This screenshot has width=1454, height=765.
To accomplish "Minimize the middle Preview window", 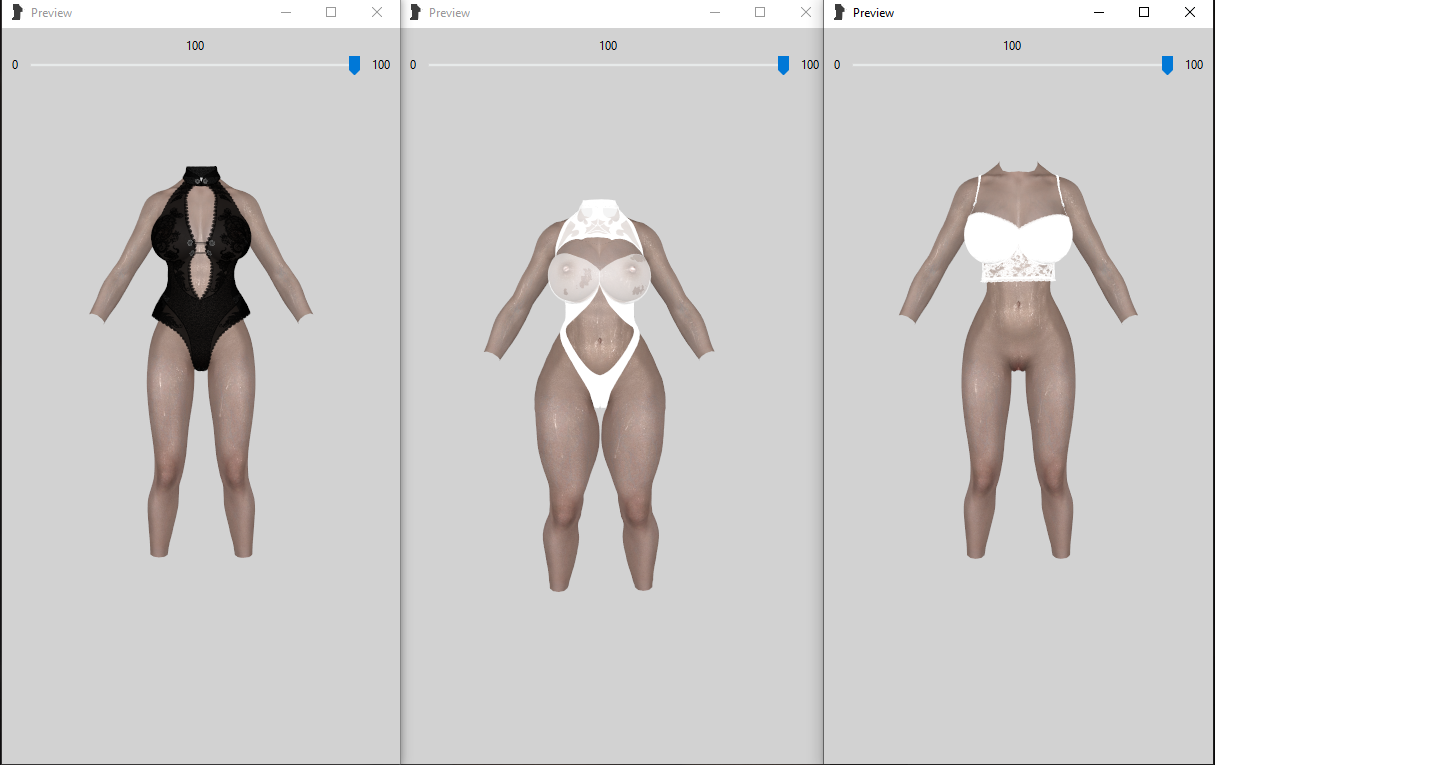I will 715,13.
